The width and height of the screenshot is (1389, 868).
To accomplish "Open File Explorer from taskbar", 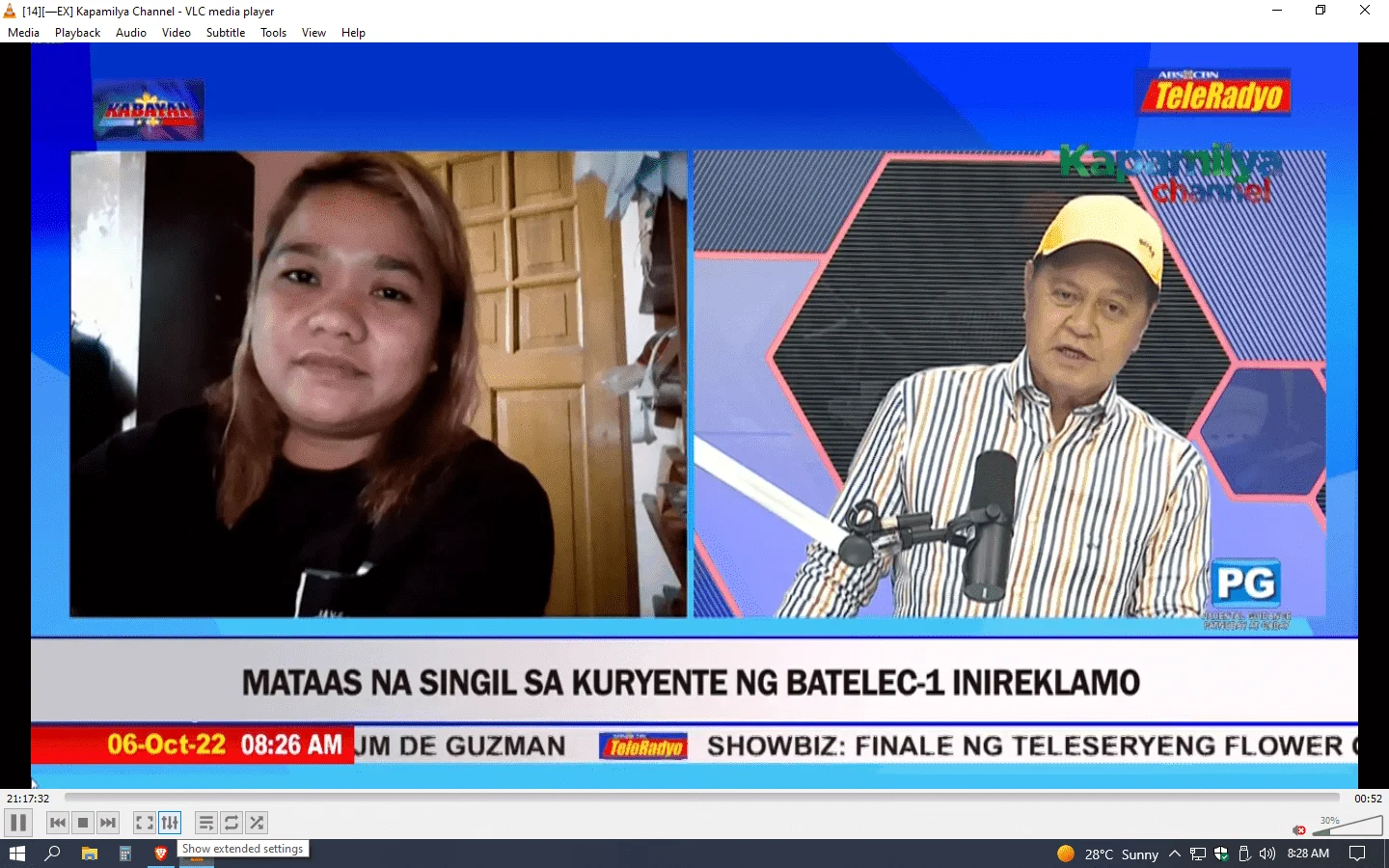I will tap(89, 854).
